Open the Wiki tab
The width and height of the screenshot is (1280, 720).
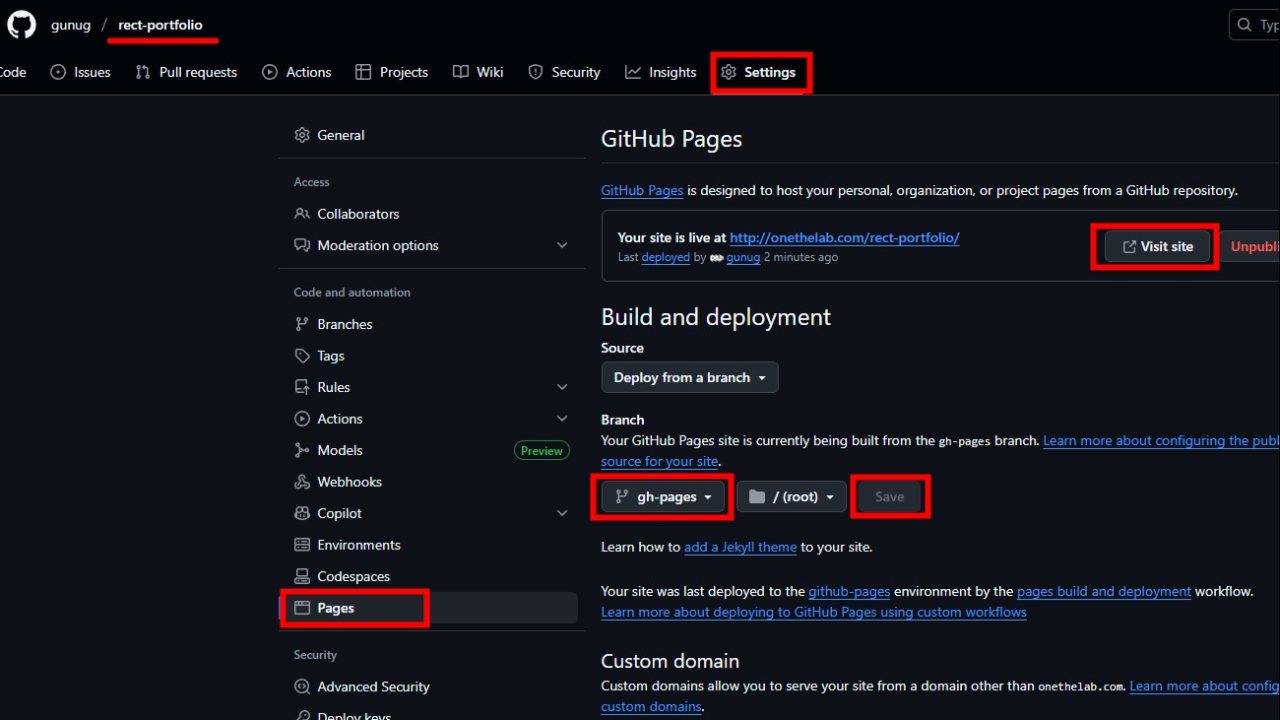coord(478,72)
